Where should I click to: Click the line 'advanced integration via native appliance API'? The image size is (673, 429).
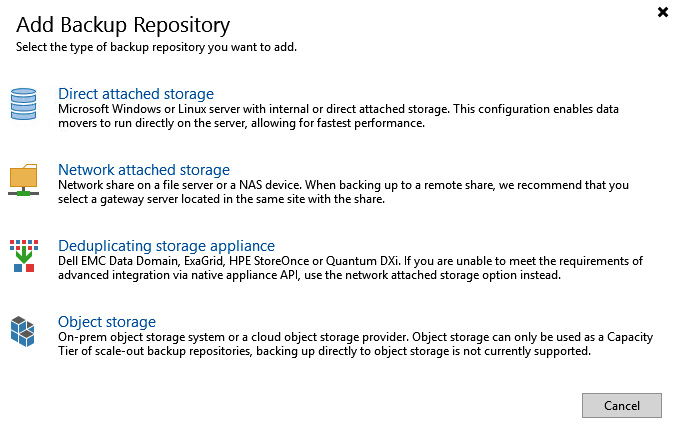pos(309,275)
